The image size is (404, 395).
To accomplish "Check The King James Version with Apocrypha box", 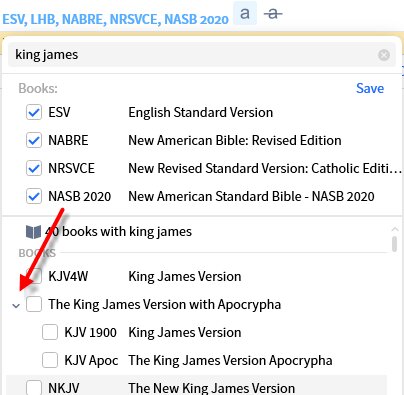I will coord(34,304).
